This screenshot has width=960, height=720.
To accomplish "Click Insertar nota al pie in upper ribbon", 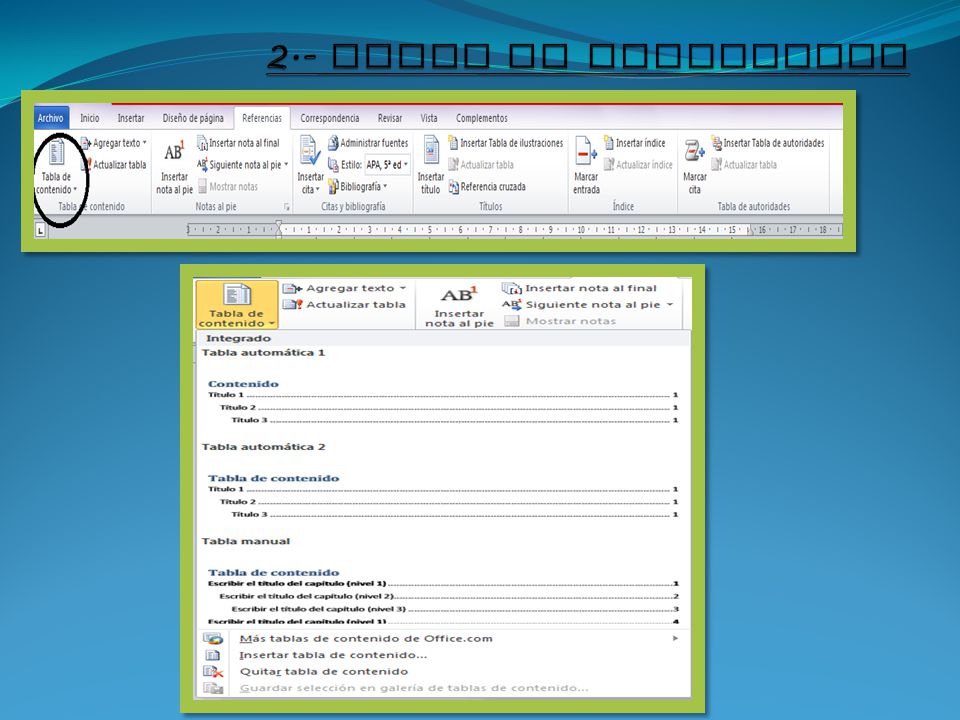I will (174, 168).
